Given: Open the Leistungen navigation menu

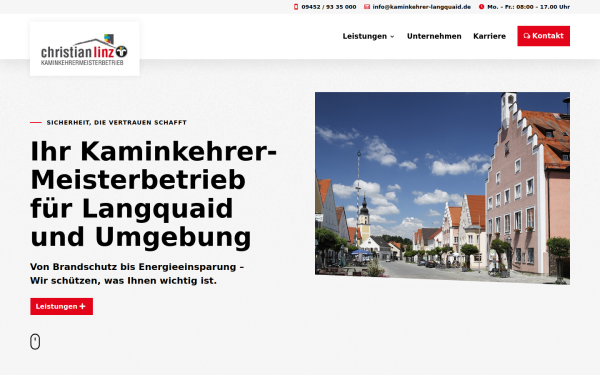Looking at the screenshot, I should 365,36.
